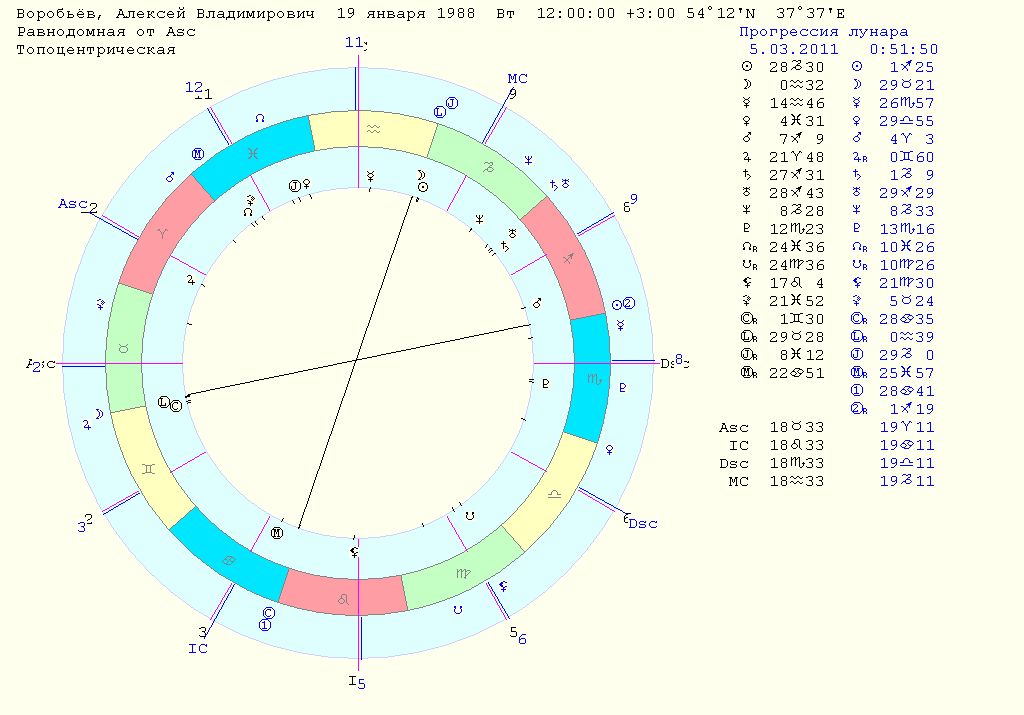Select the natal Pluto symbol inside the inner ring
1024x715 pixels.
coord(546,384)
